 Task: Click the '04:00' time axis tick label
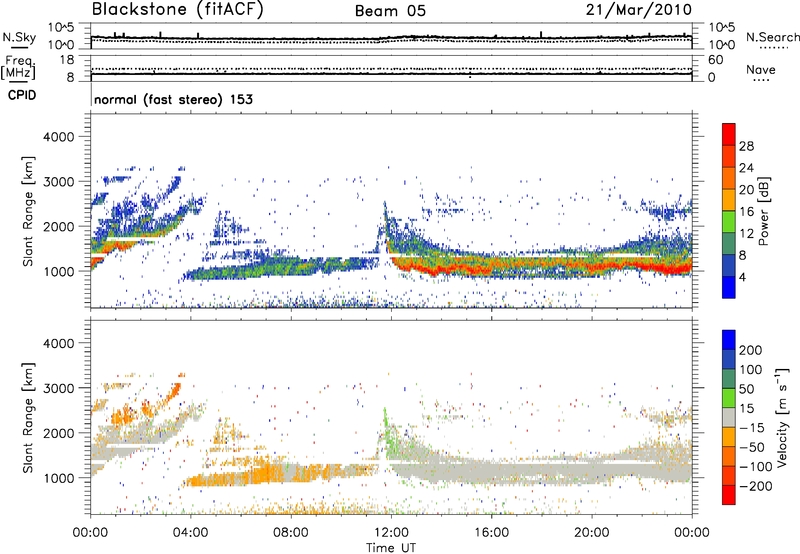191,533
